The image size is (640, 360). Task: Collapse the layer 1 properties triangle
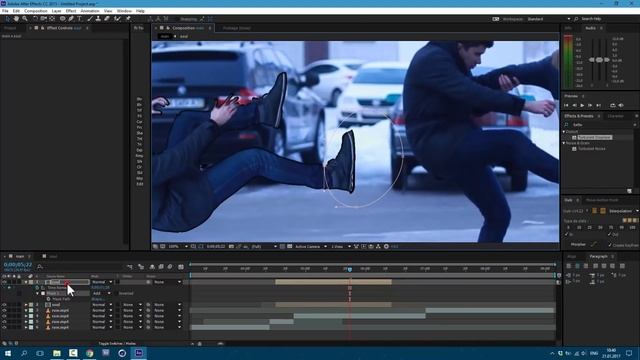(x=26, y=282)
